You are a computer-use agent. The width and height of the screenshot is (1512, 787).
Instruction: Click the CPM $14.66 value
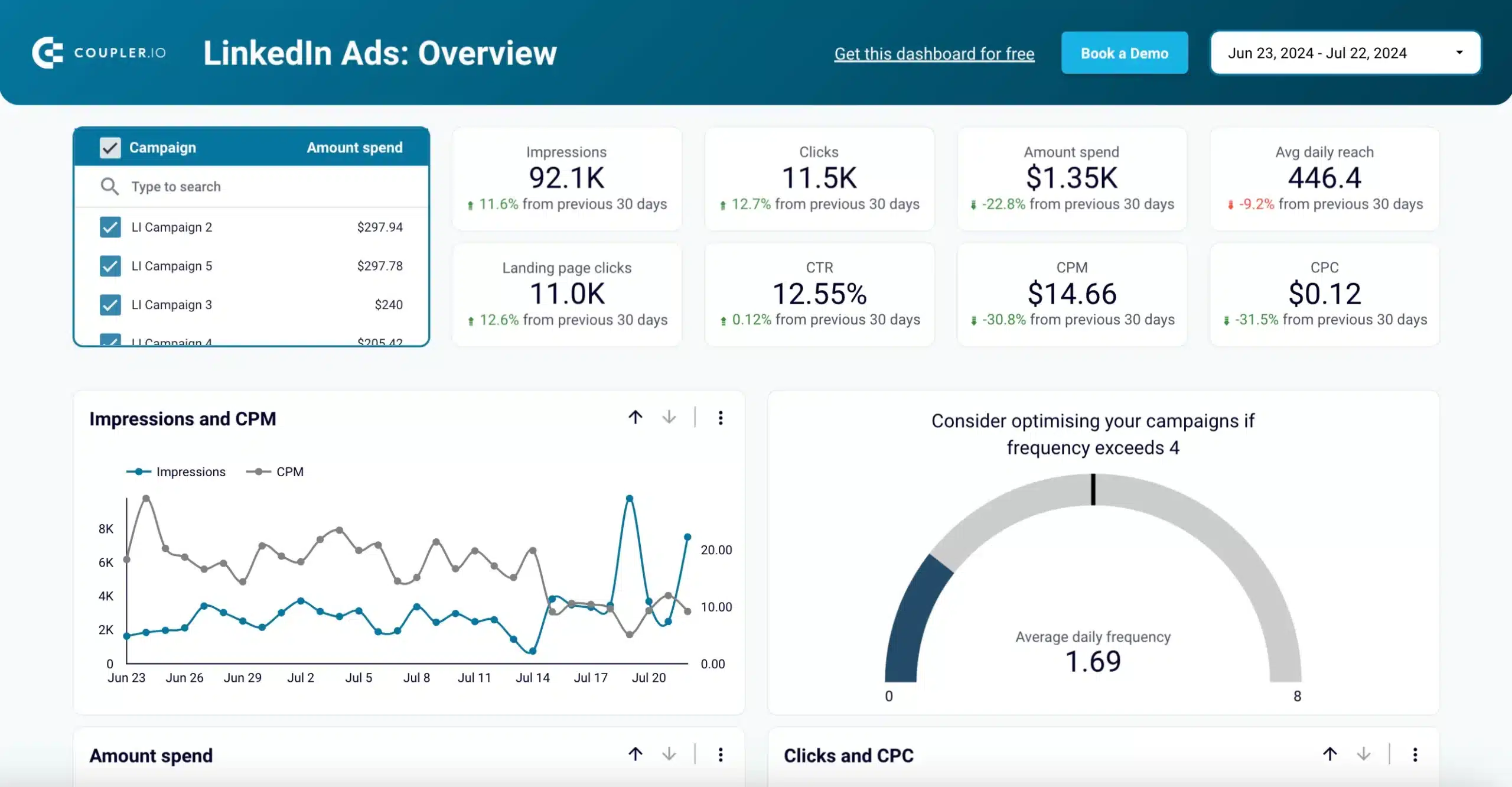pos(1072,294)
